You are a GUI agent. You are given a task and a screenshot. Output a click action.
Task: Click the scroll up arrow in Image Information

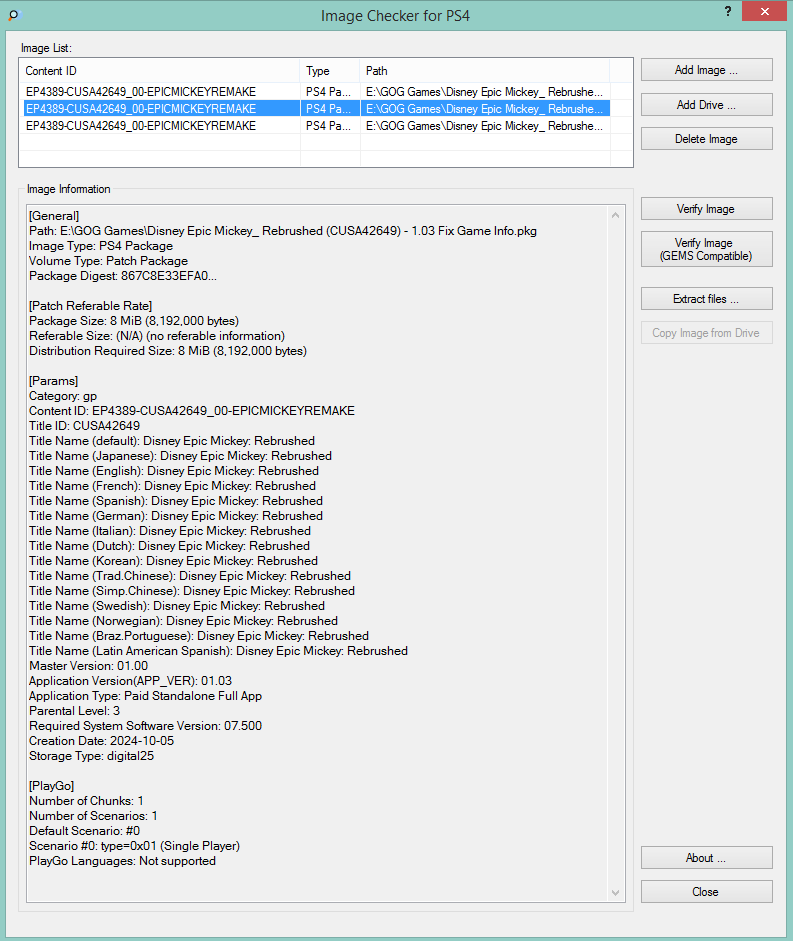click(615, 215)
